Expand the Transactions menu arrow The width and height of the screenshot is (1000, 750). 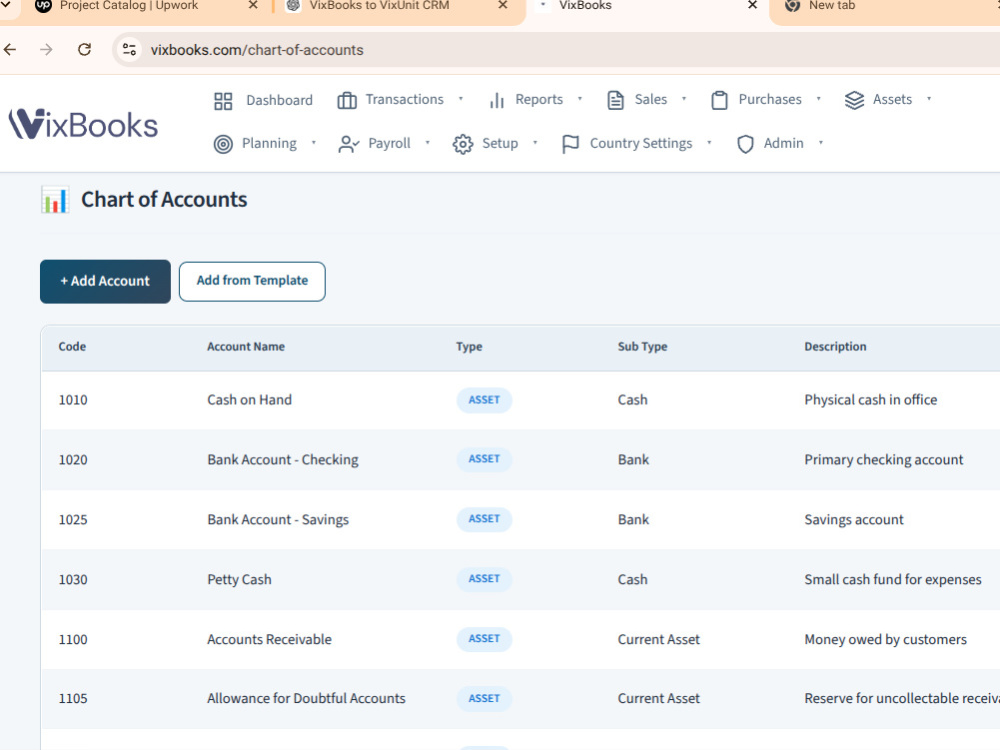point(460,99)
